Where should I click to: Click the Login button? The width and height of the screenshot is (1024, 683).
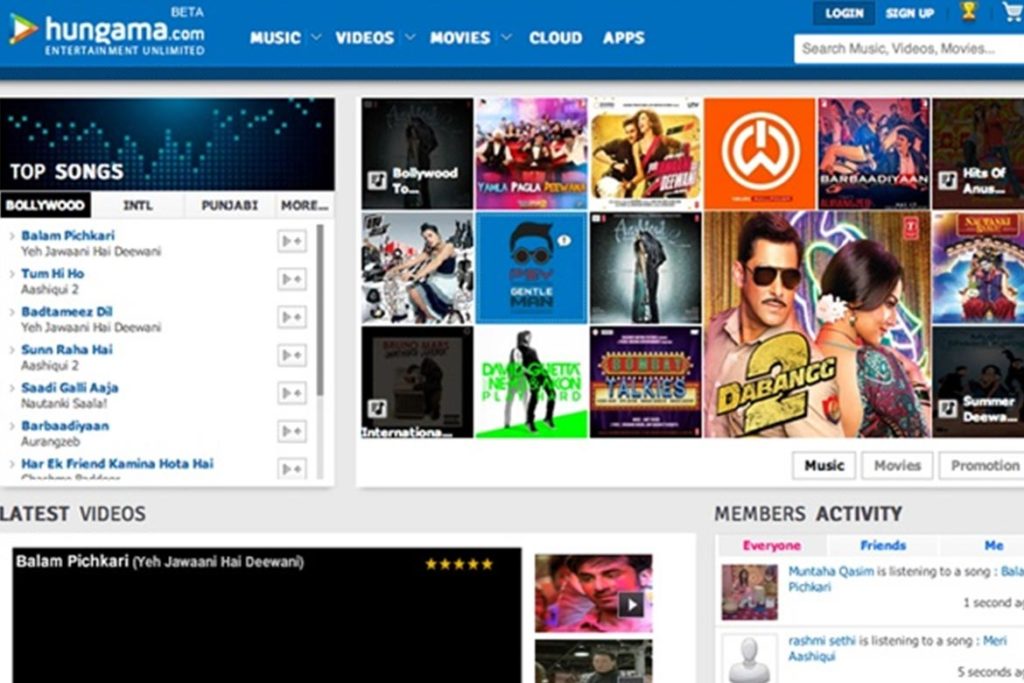pos(844,13)
